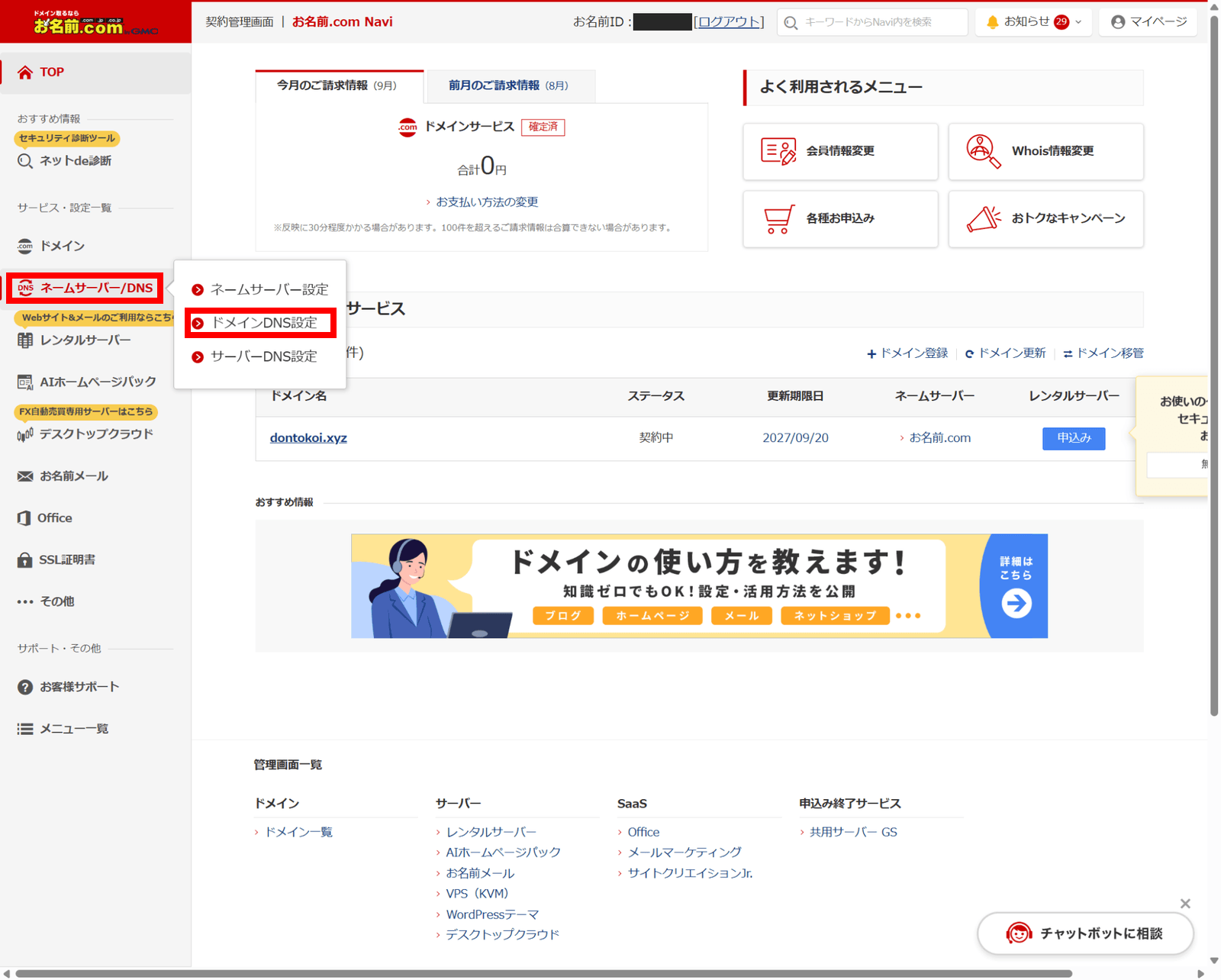
Task: Open チャットボットに相談 chat button
Action: [1085, 933]
